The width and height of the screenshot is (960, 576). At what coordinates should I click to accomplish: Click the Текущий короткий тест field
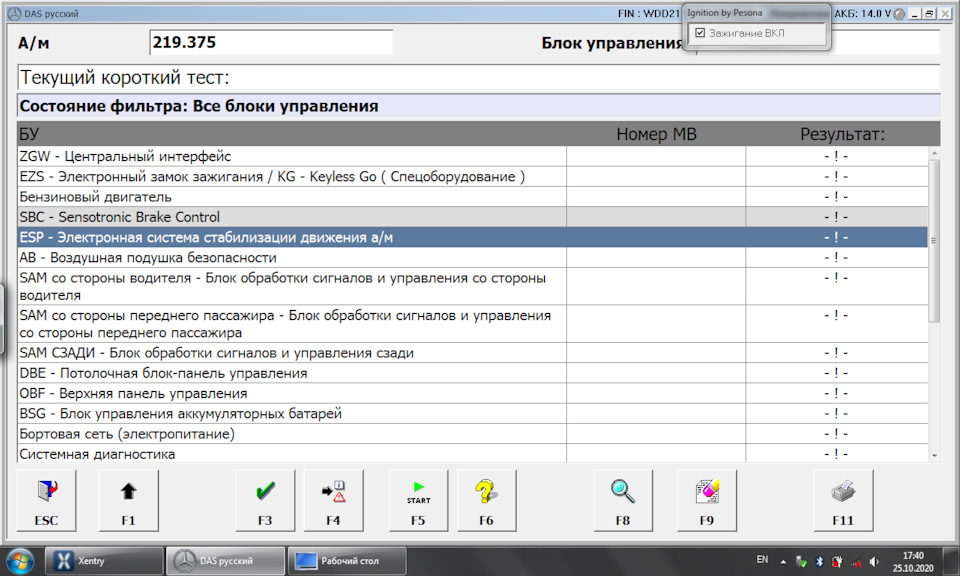point(479,77)
